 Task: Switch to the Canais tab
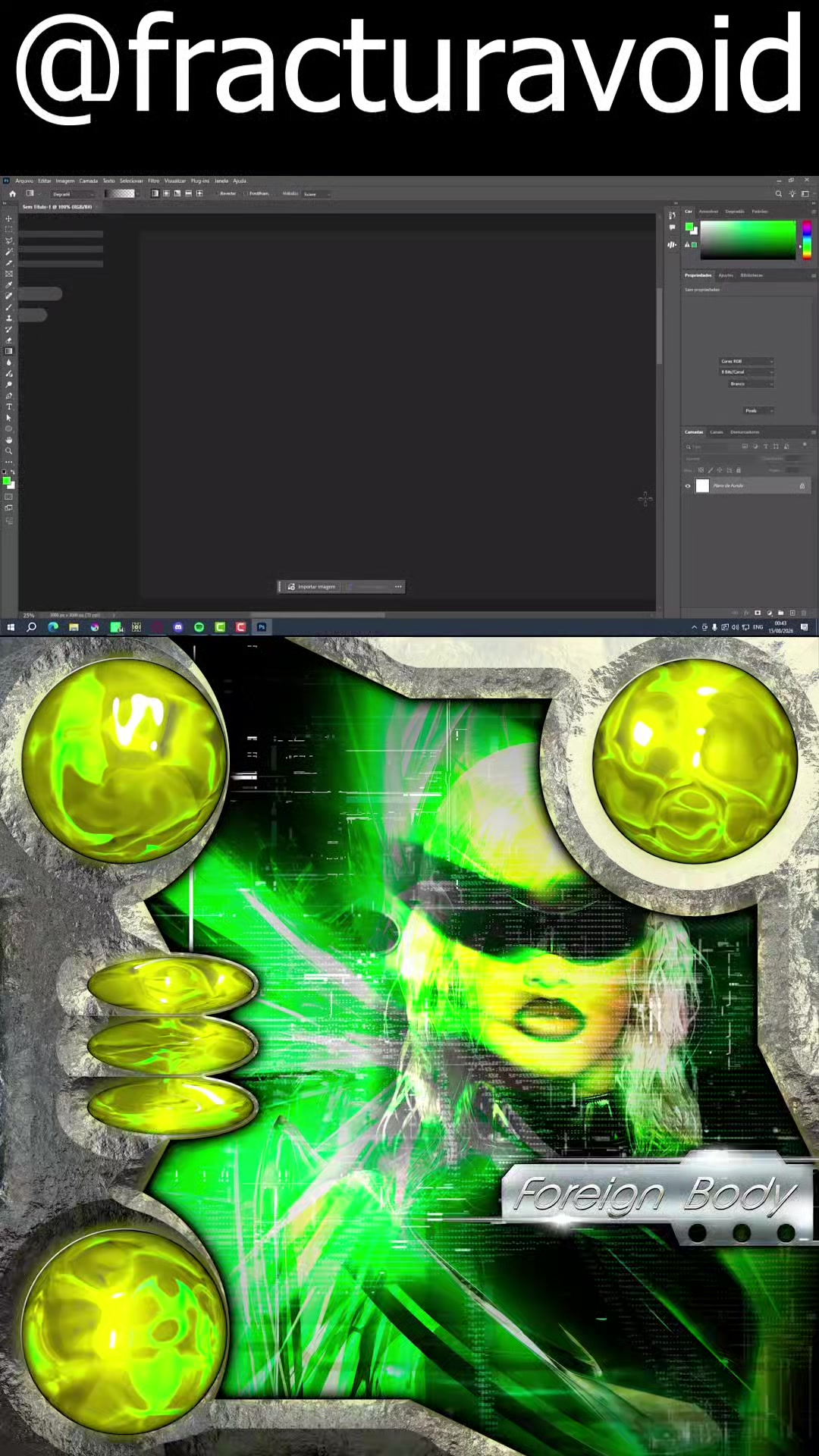[x=717, y=432]
